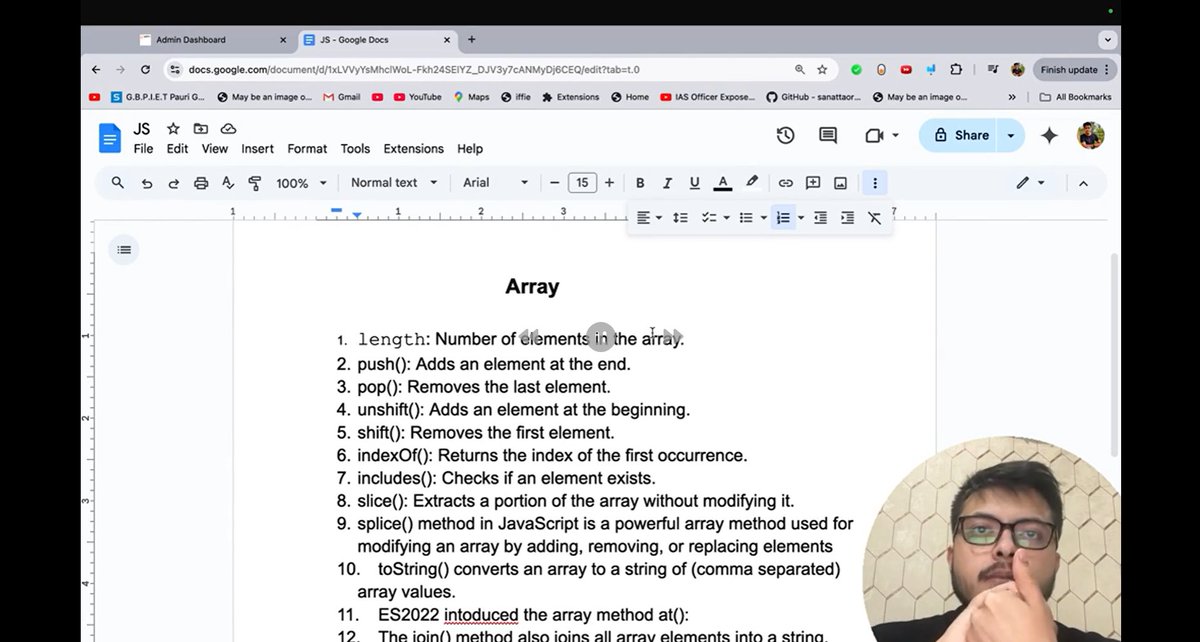Image resolution: width=1200 pixels, height=642 pixels.
Task: Open the Tools menu
Action: pos(355,149)
